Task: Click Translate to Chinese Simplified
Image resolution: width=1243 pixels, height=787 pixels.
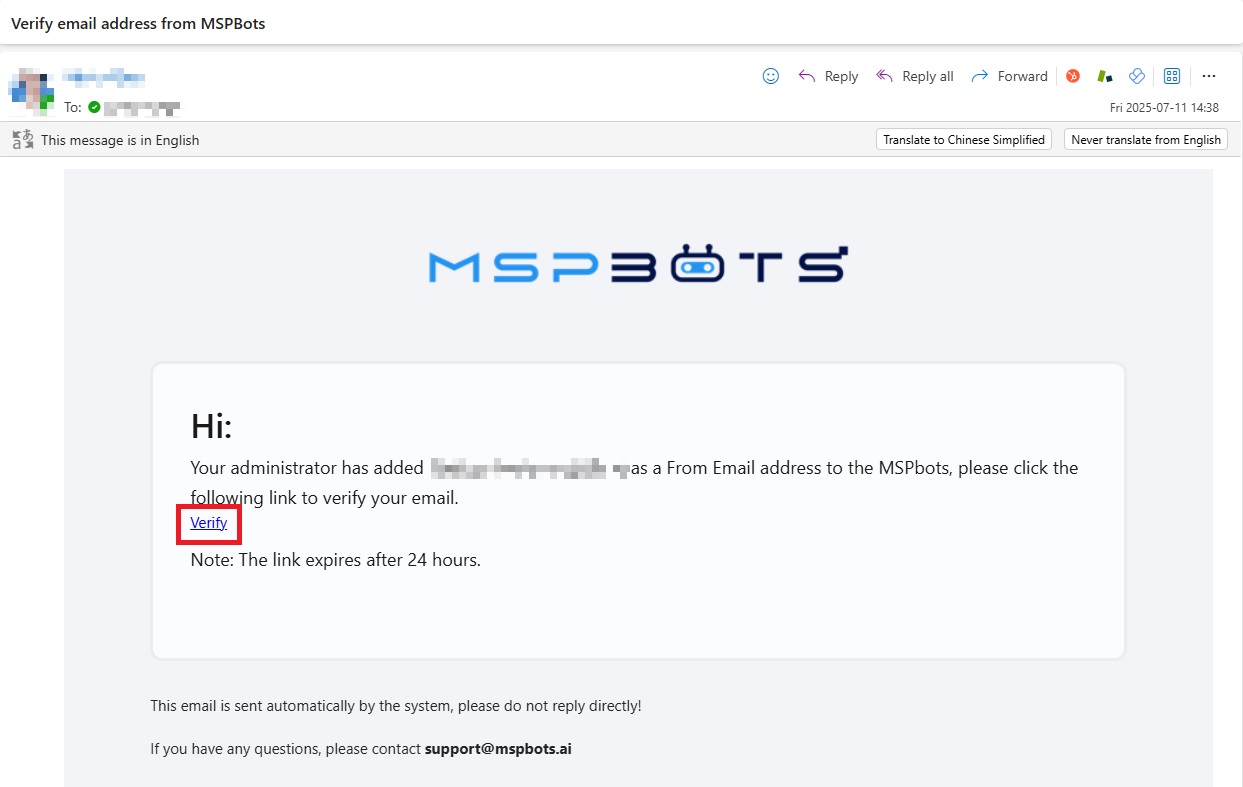Action: 962,139
